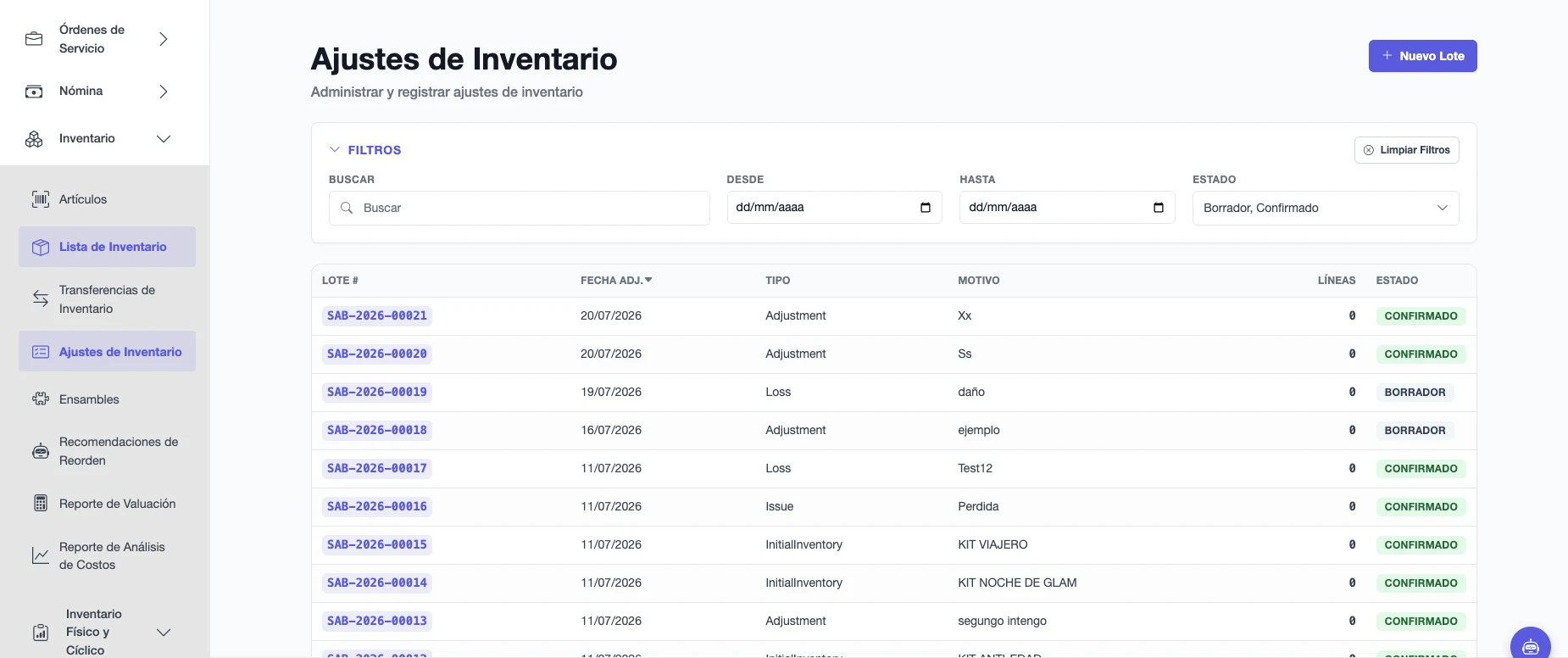This screenshot has width=1568, height=658.
Task: Expand the Órdenes de Servicio submenu chevron
Action: [x=164, y=39]
